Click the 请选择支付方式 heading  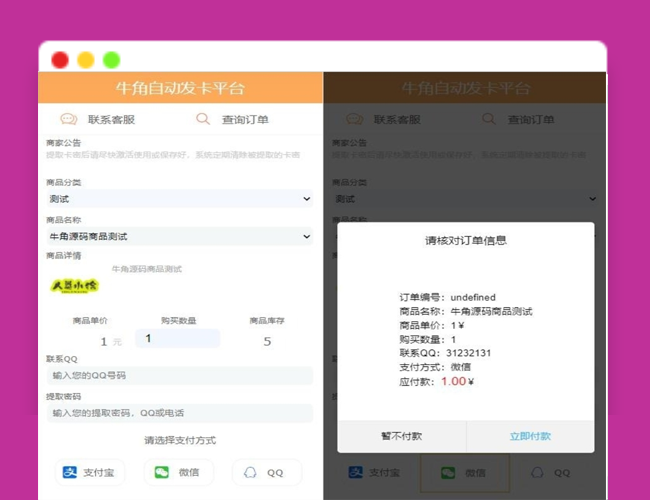(x=180, y=440)
